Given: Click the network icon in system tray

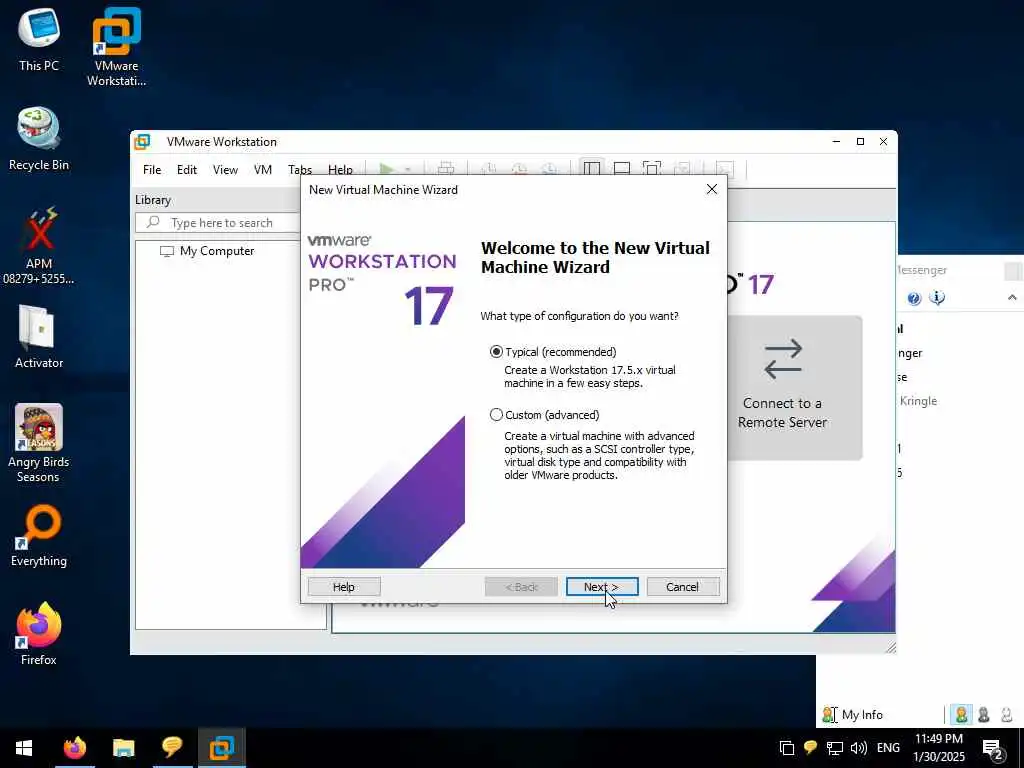Looking at the screenshot, I should coord(835,748).
